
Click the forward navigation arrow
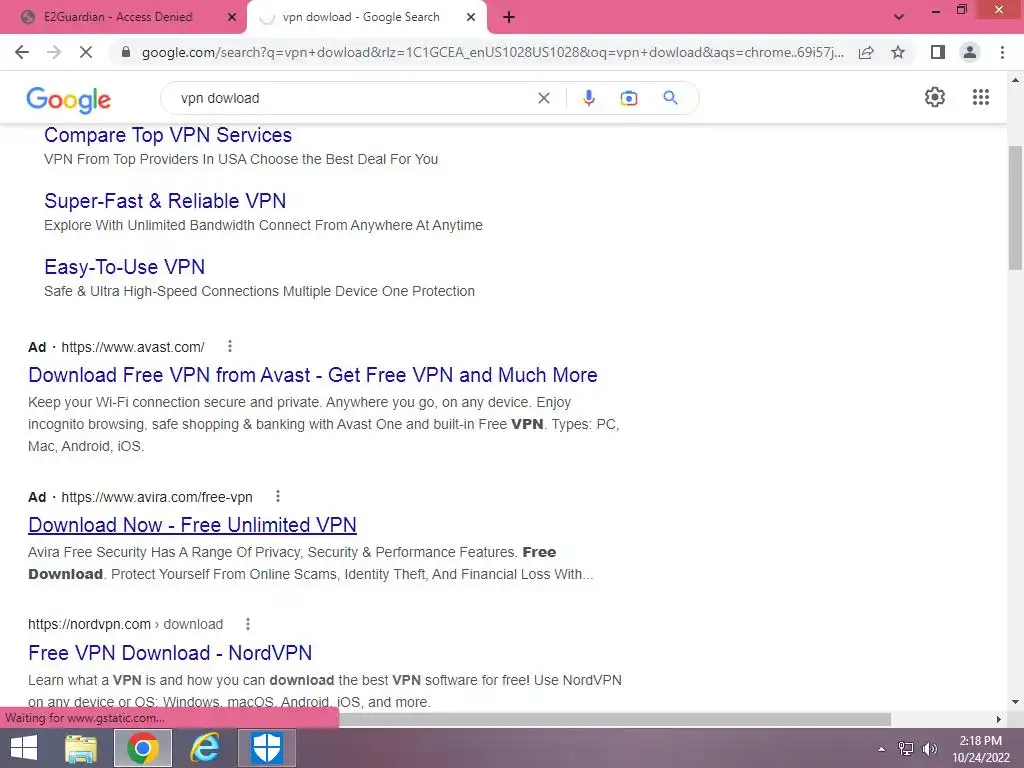coord(54,52)
